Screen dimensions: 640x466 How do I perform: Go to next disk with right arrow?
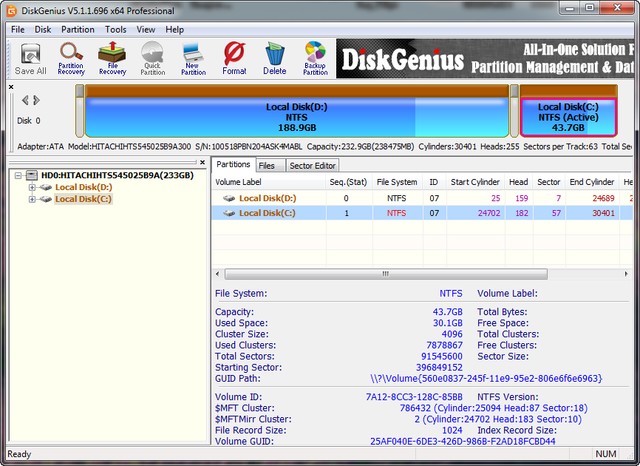37,100
